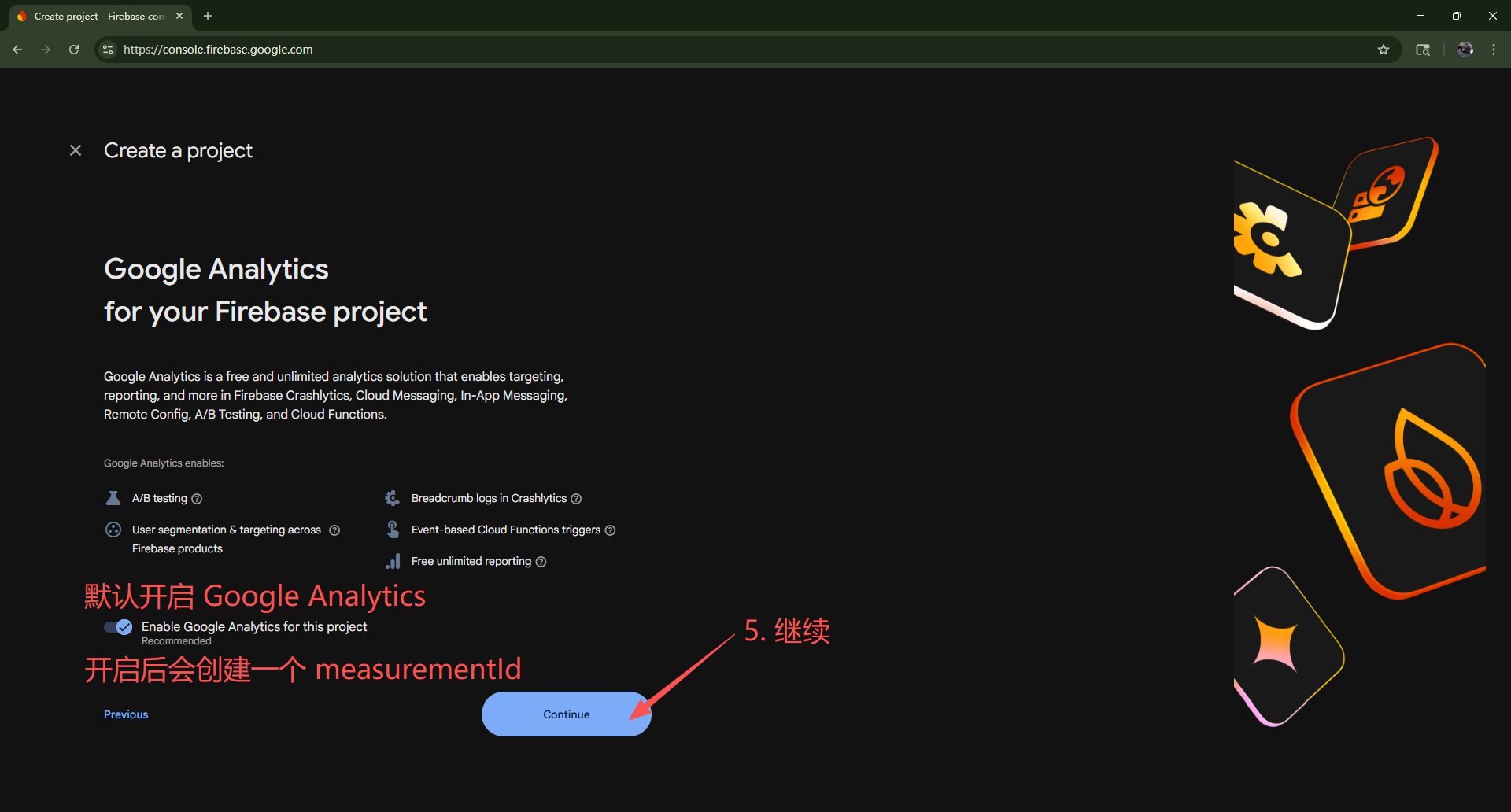Open the Chrome profile avatar
Image resolution: width=1511 pixels, height=812 pixels.
[x=1465, y=50]
